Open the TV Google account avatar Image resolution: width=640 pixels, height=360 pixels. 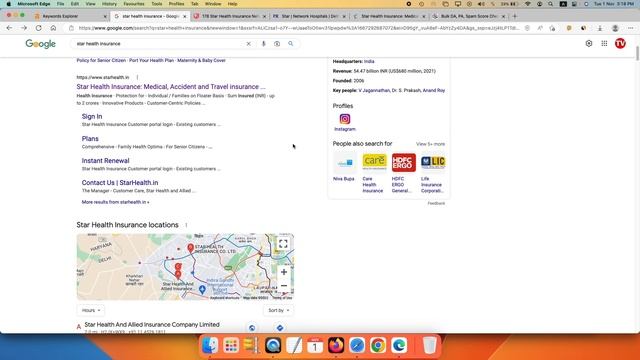pos(620,43)
